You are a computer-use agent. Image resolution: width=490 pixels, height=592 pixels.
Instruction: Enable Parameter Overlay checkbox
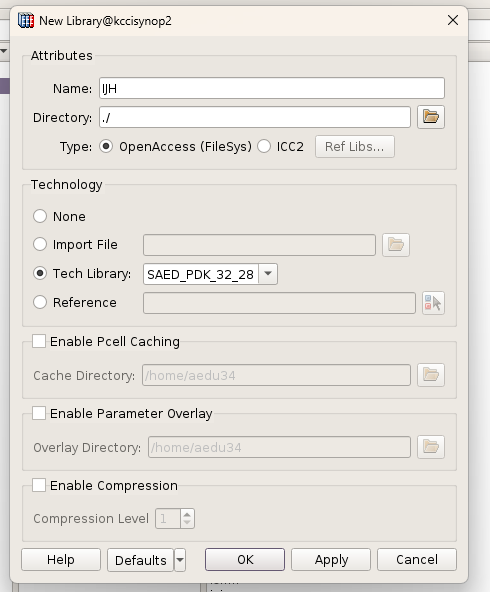point(39,413)
